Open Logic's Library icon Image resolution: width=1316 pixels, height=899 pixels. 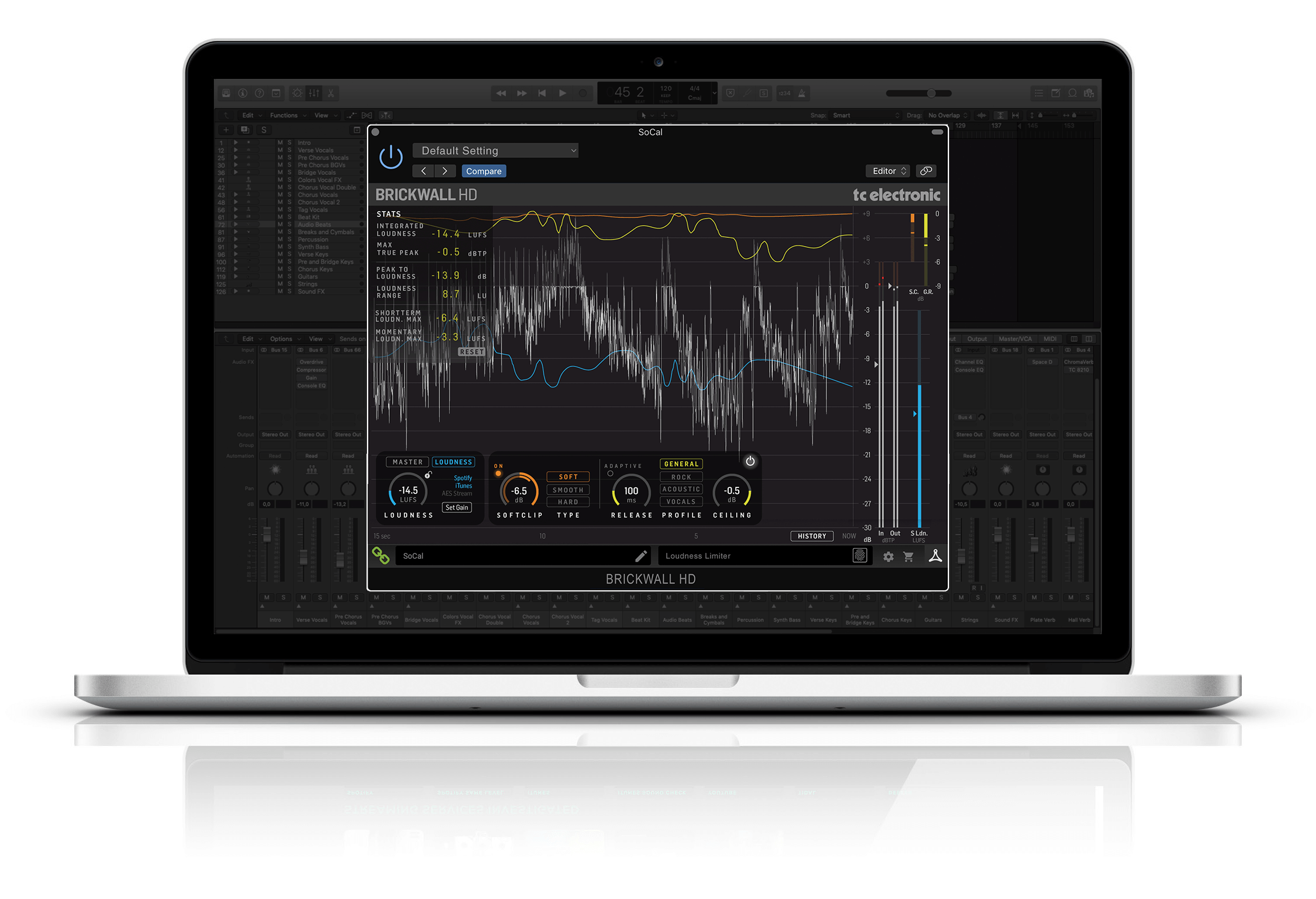(x=226, y=93)
